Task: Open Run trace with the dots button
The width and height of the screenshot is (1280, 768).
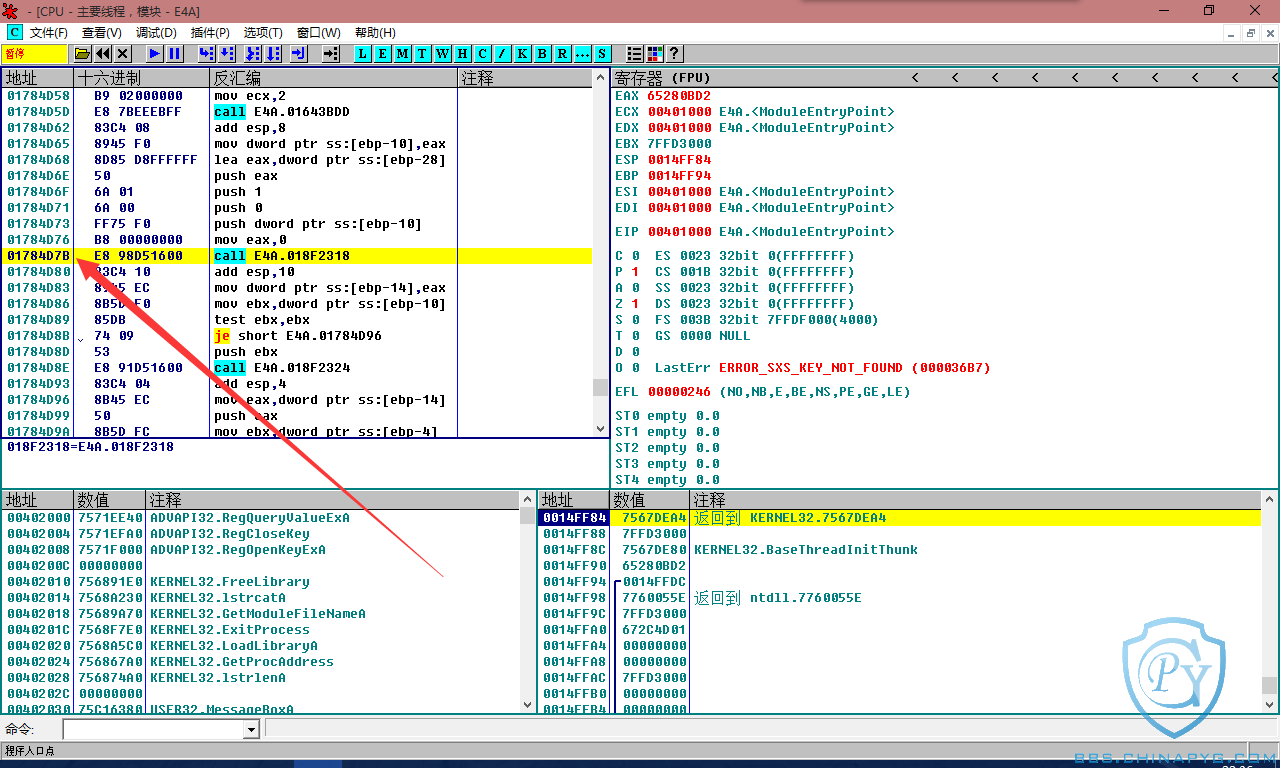Action: 583,53
